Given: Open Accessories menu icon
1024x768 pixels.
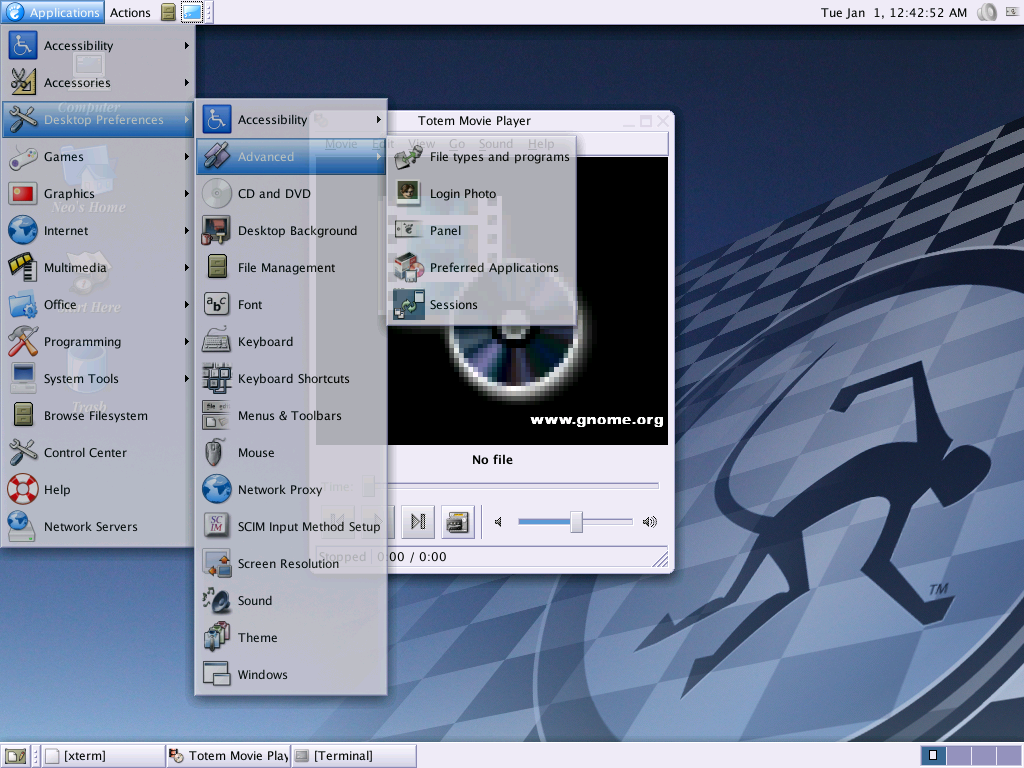Looking at the screenshot, I should click(22, 82).
